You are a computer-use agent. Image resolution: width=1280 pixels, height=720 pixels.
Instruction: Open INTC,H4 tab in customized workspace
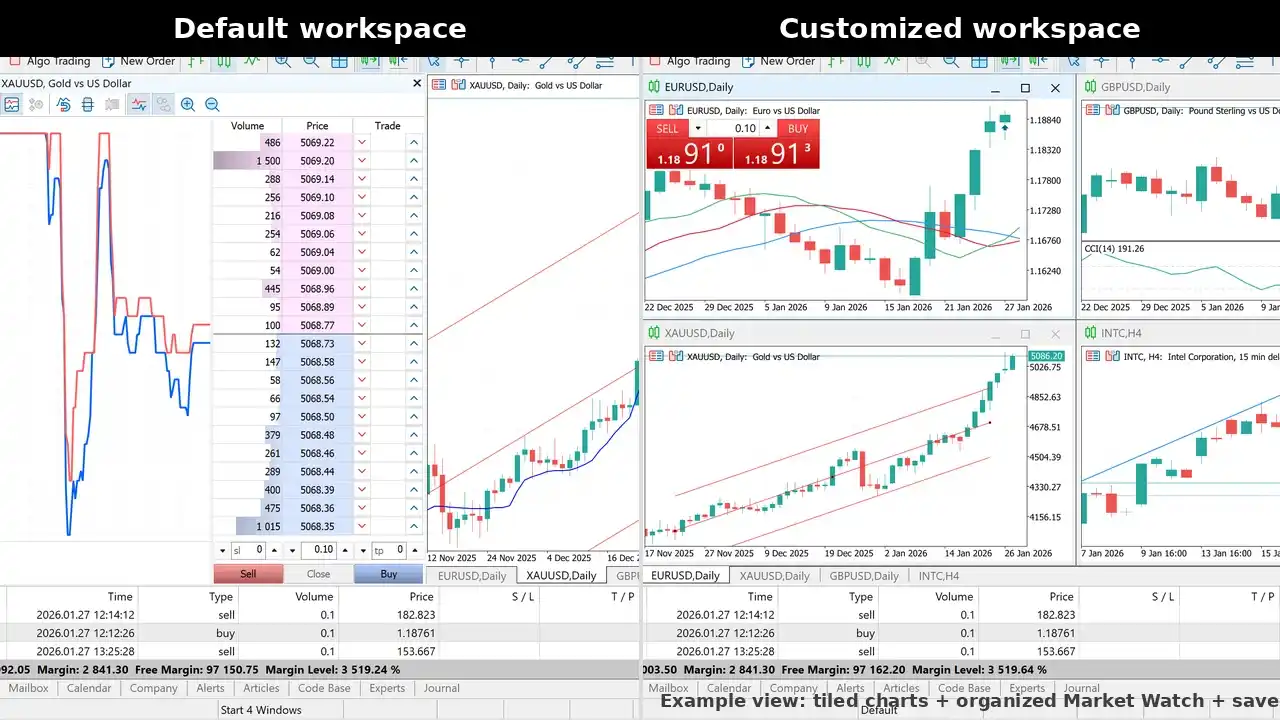pos(939,575)
